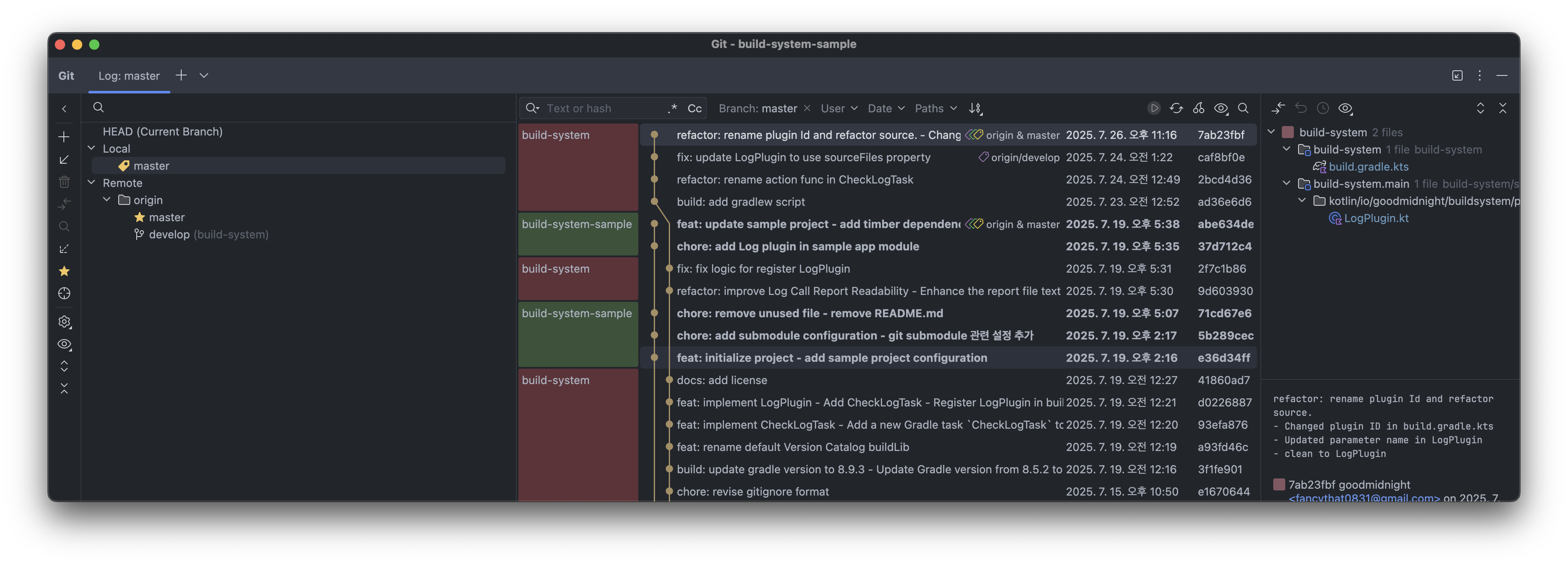Click the color swatch beside 7ab23fbf goodmidnight
Viewport: 1568px width, 565px height.
point(1279,484)
